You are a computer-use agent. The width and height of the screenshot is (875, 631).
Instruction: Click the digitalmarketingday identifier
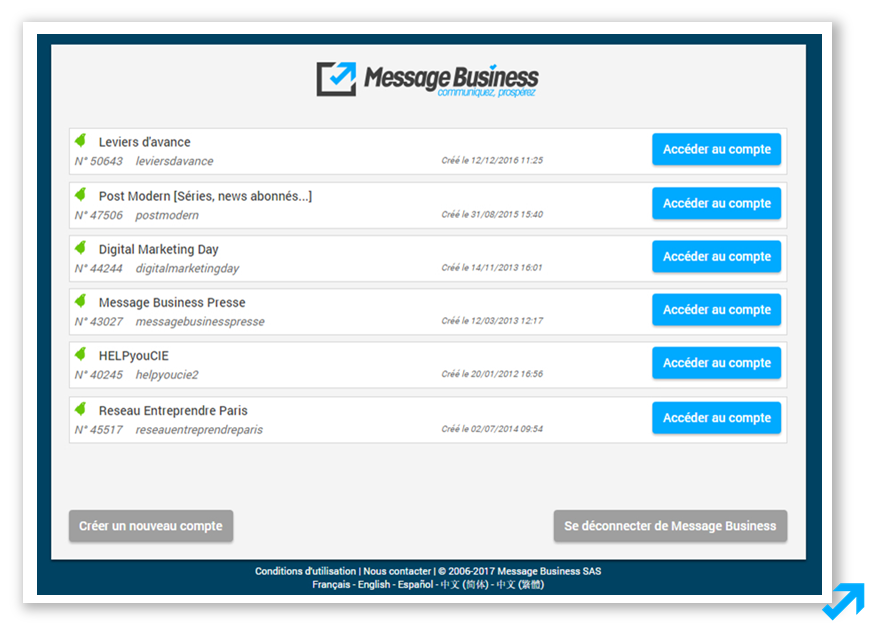tap(188, 268)
